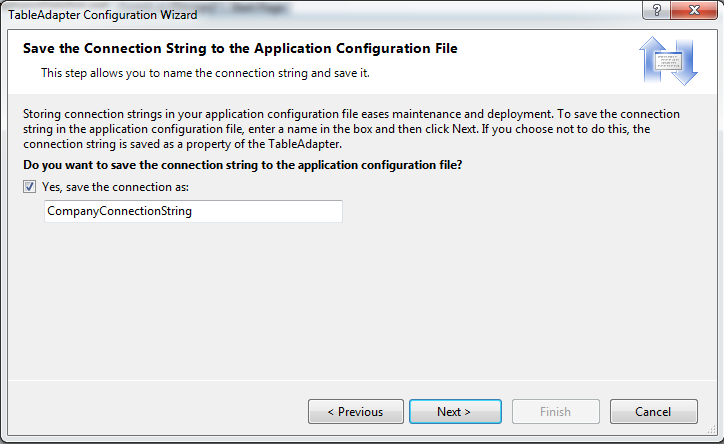The width and height of the screenshot is (724, 444).
Task: Click the table sheet in header graphic
Action: pyautogui.click(x=667, y=62)
